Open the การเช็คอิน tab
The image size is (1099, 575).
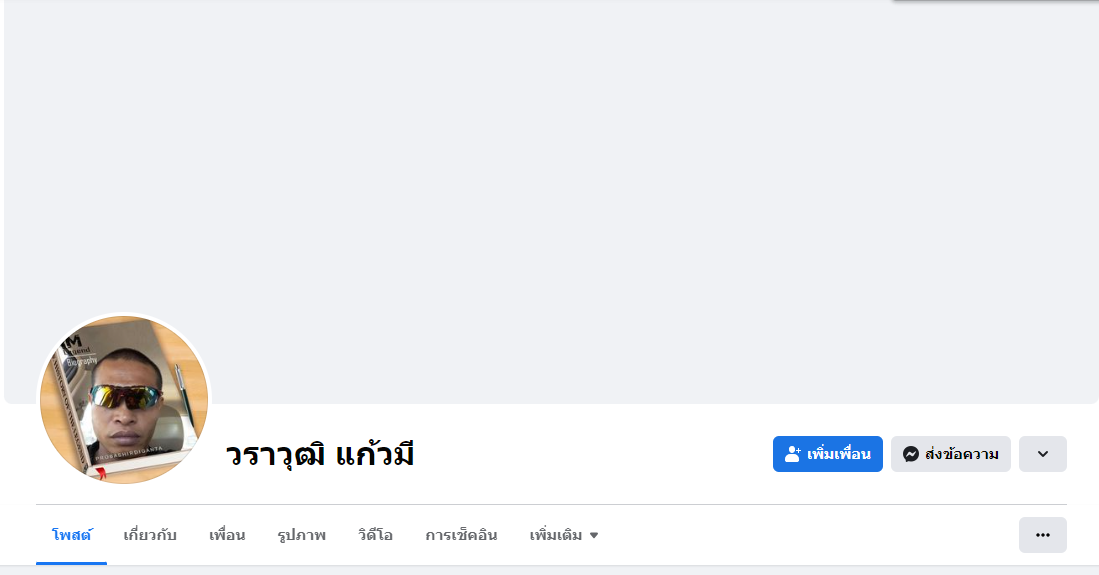point(461,535)
